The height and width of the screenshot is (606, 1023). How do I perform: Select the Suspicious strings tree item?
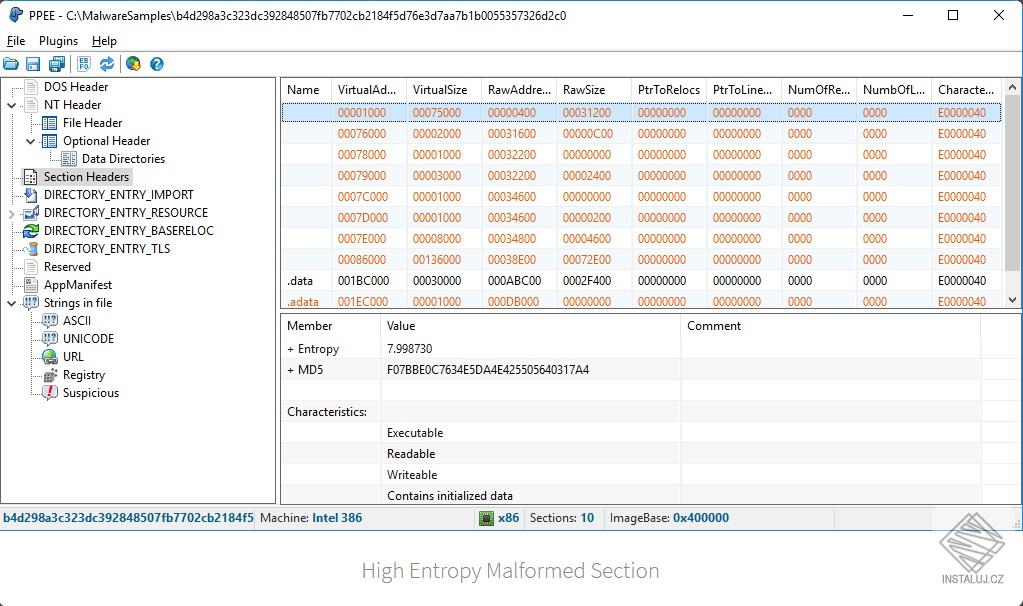(x=91, y=393)
